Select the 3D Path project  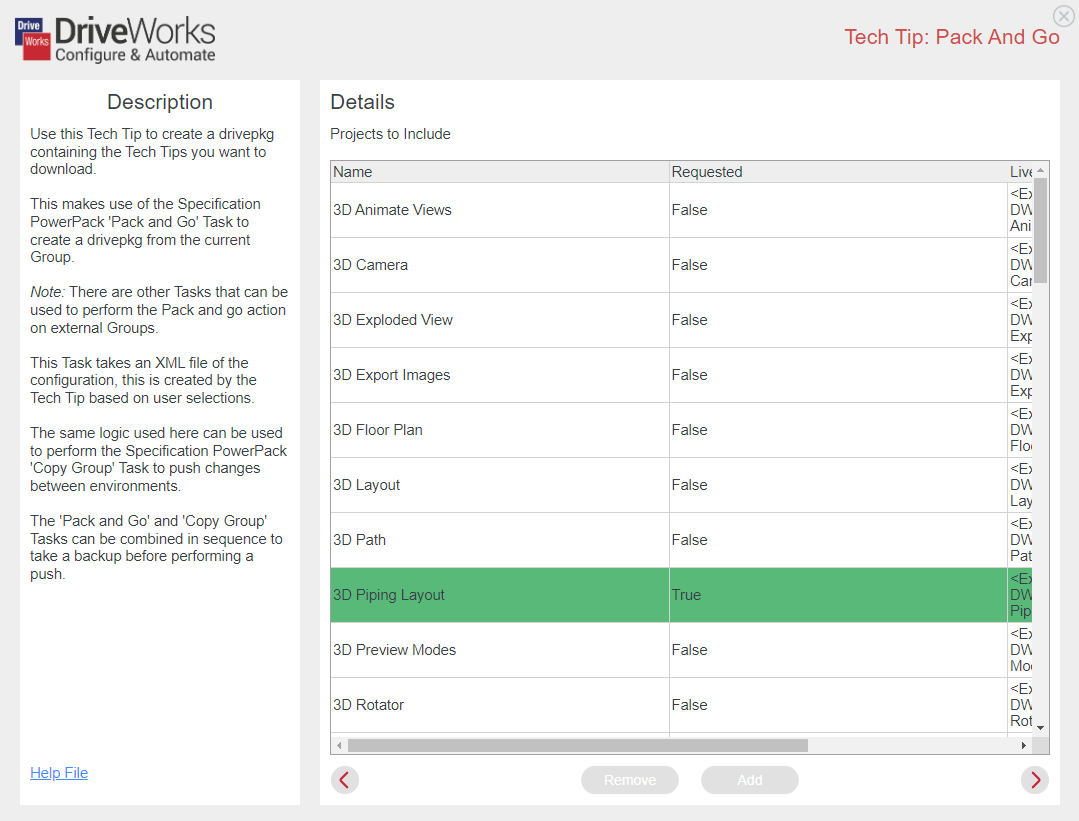click(x=500, y=539)
